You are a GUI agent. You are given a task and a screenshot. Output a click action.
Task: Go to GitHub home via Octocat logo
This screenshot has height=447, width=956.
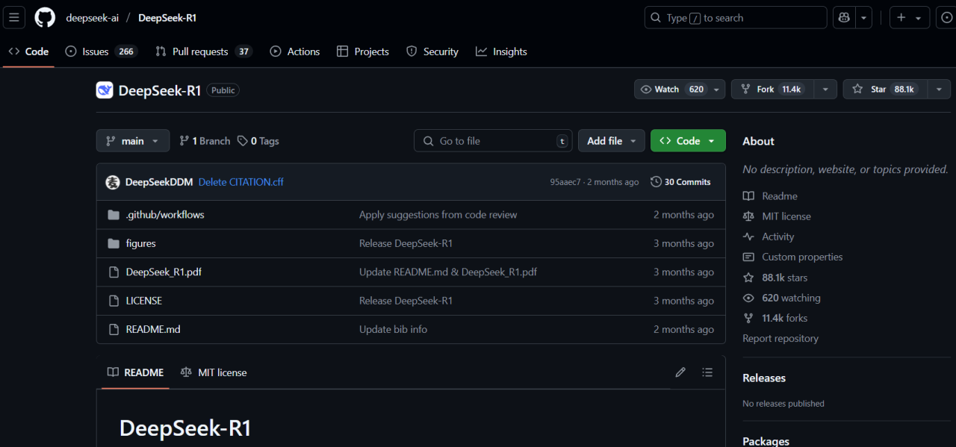tap(45, 18)
